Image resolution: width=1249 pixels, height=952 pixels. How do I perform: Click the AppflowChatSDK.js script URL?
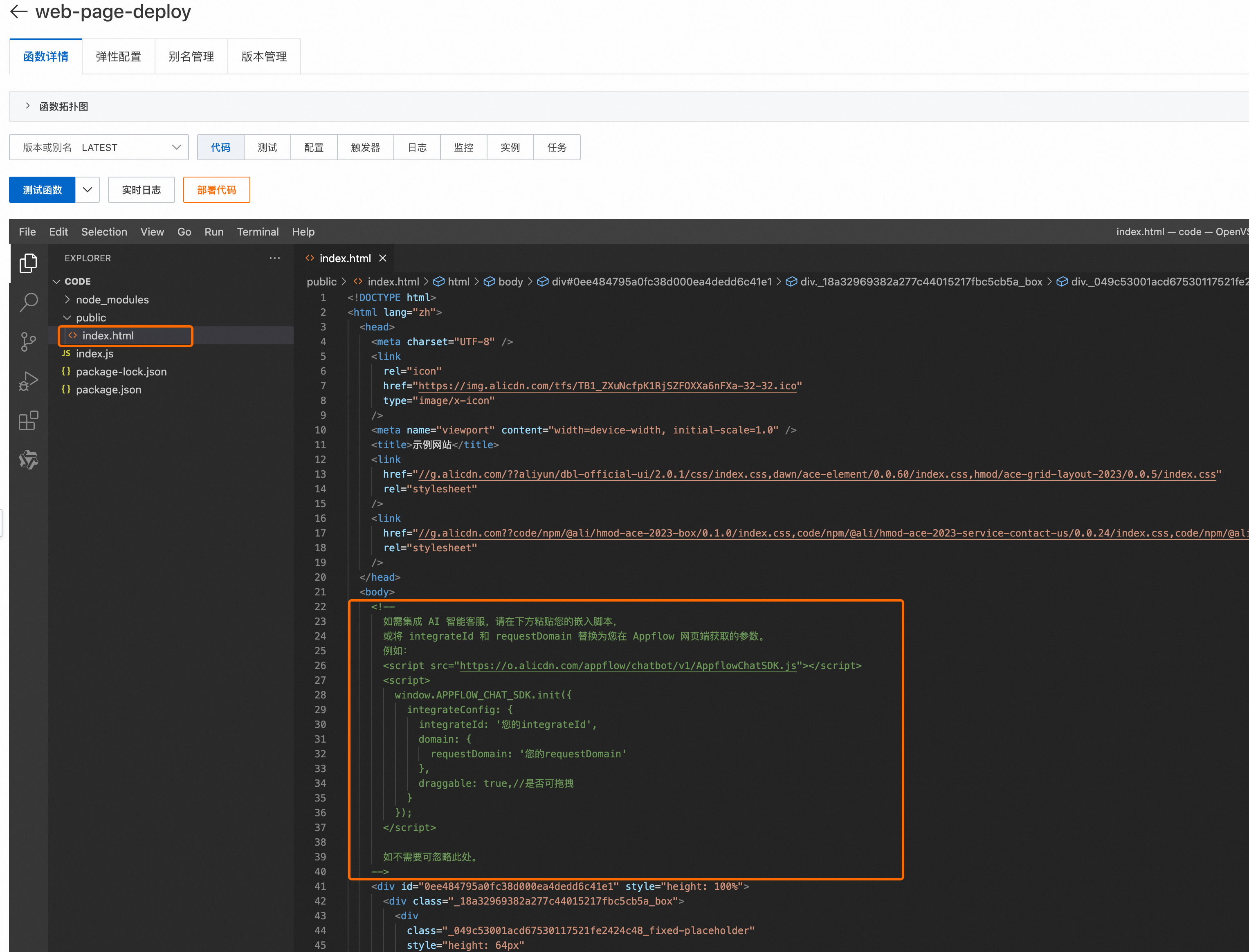[628, 666]
